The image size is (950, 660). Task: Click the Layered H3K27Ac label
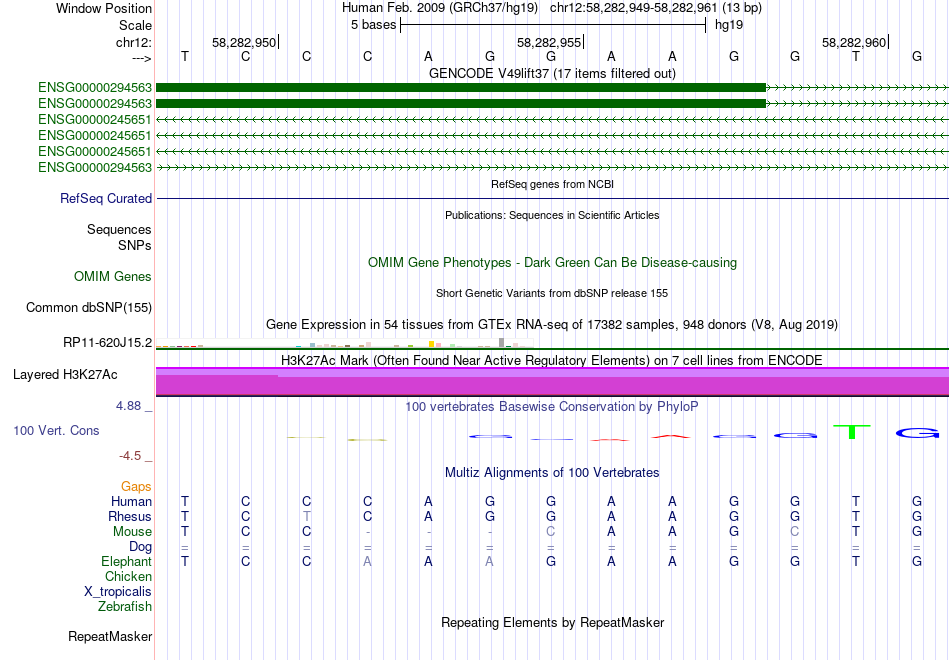(65, 375)
